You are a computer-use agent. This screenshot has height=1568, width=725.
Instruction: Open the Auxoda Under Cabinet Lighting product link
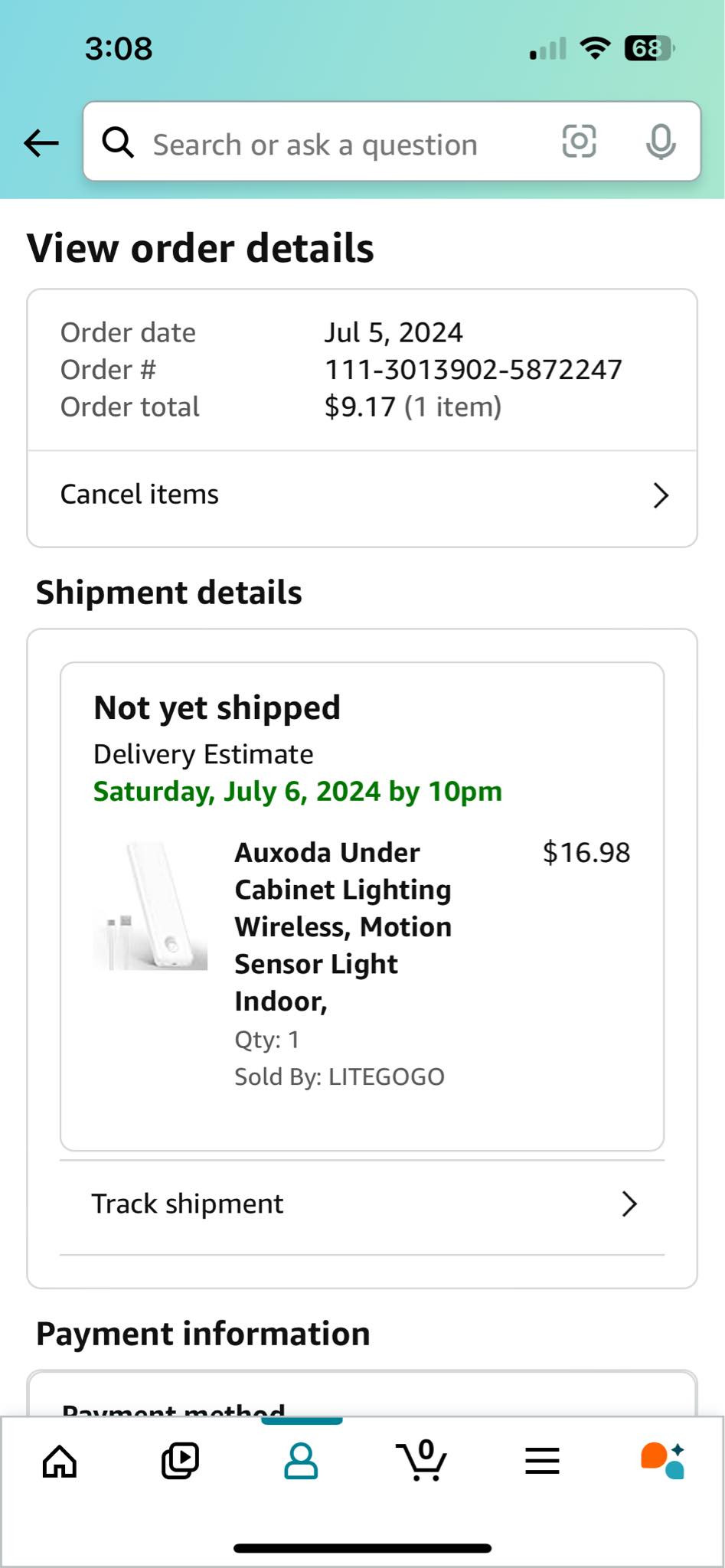tap(343, 926)
